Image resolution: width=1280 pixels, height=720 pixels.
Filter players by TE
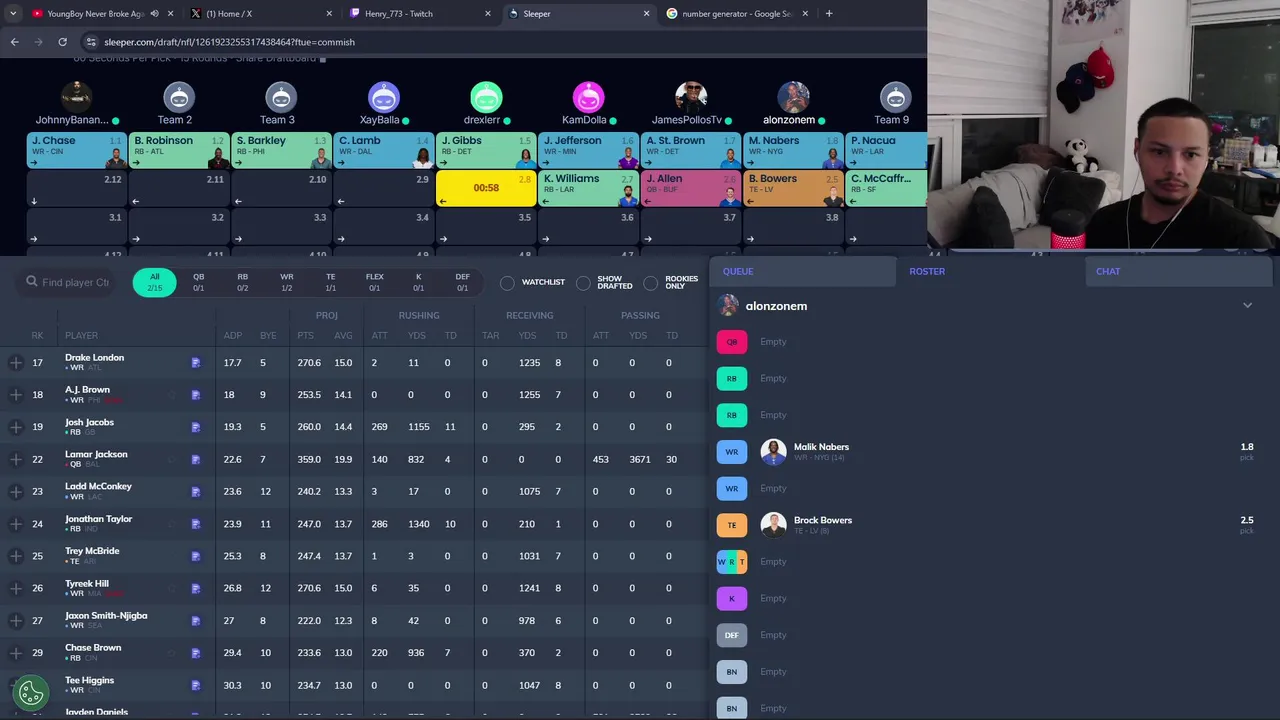[330, 282]
